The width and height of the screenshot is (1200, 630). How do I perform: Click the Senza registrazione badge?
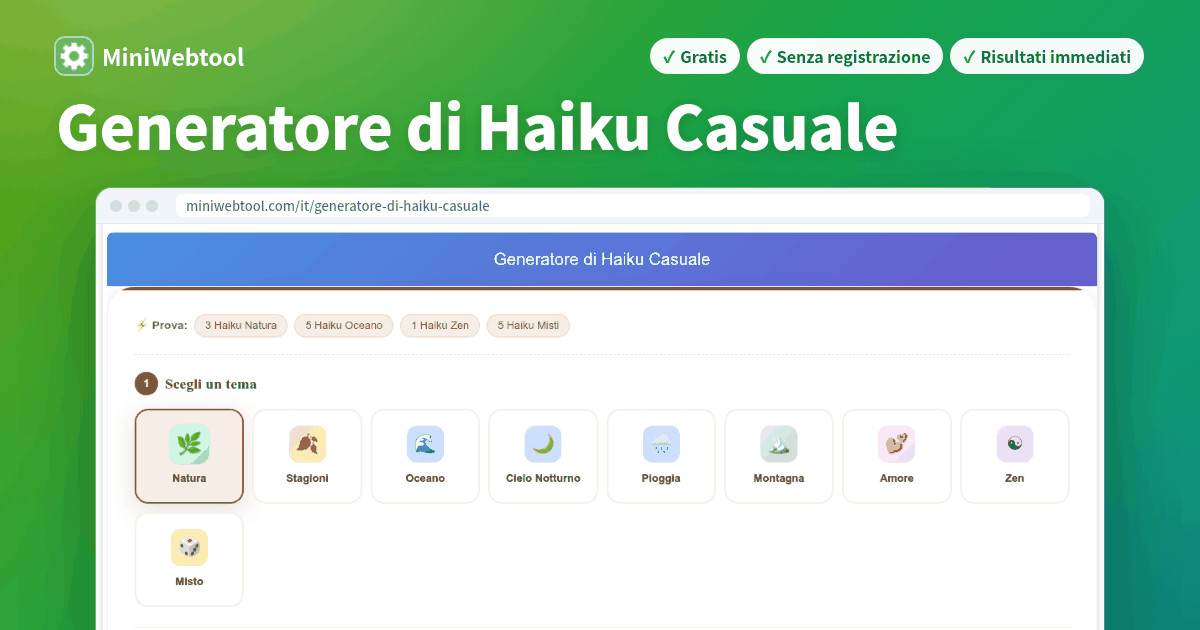pyautogui.click(x=845, y=57)
